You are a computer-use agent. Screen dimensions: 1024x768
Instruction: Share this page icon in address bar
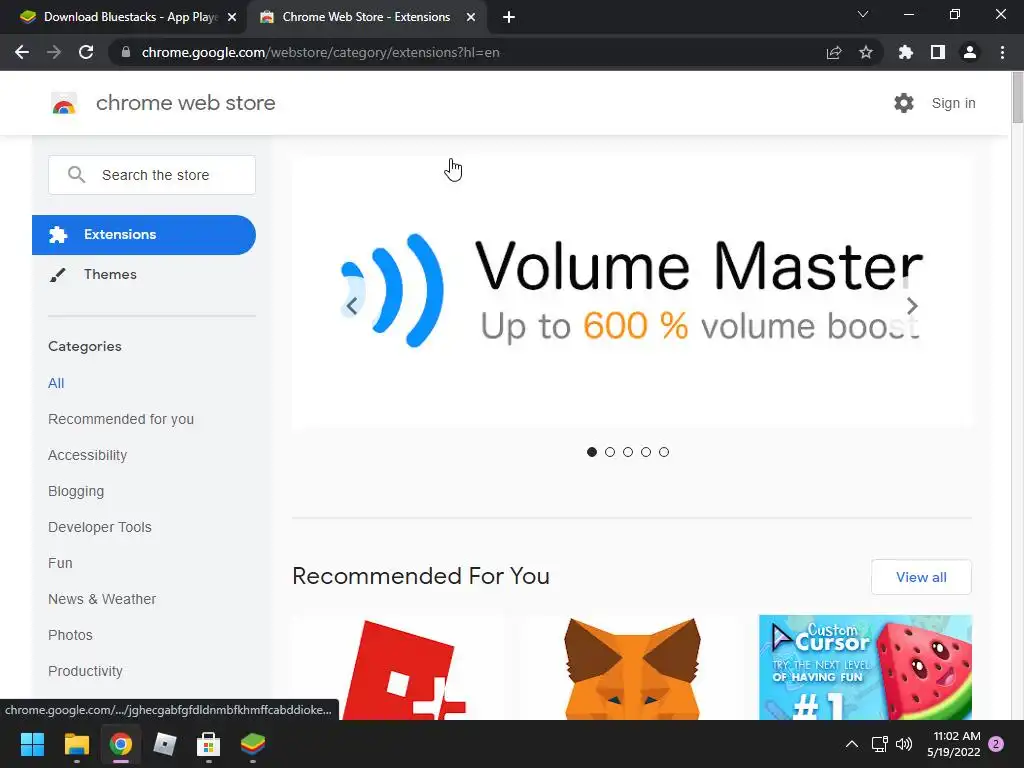pyautogui.click(x=834, y=52)
